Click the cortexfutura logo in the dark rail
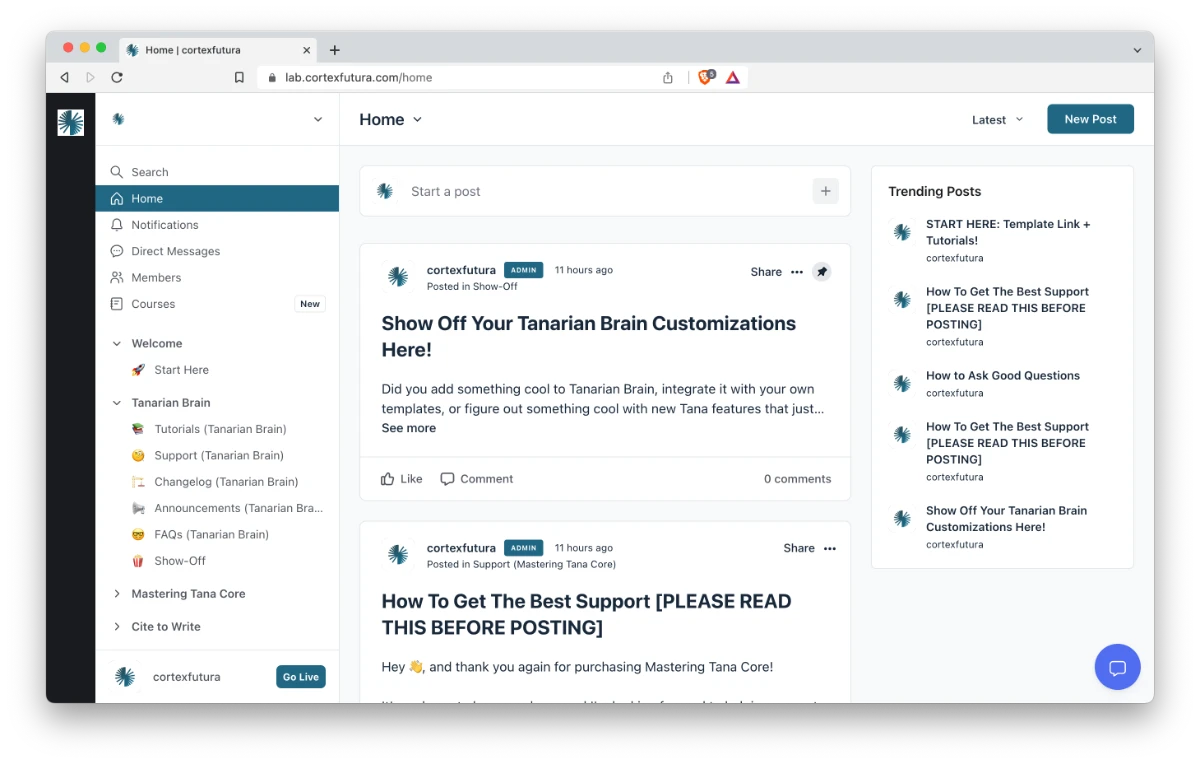Screen dimensions: 1200x764 pyautogui.click(x=70, y=122)
